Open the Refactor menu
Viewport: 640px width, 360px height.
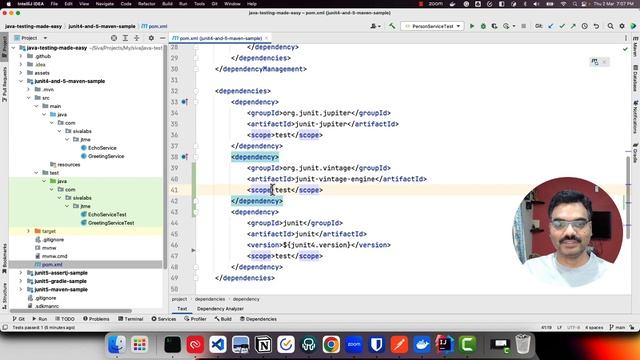[x=147, y=4]
